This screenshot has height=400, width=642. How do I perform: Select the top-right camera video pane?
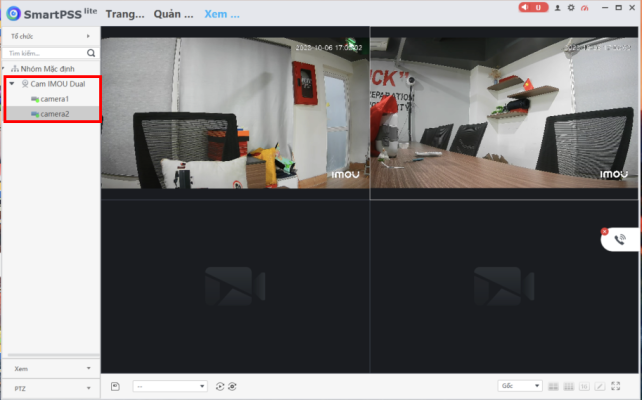pos(504,113)
